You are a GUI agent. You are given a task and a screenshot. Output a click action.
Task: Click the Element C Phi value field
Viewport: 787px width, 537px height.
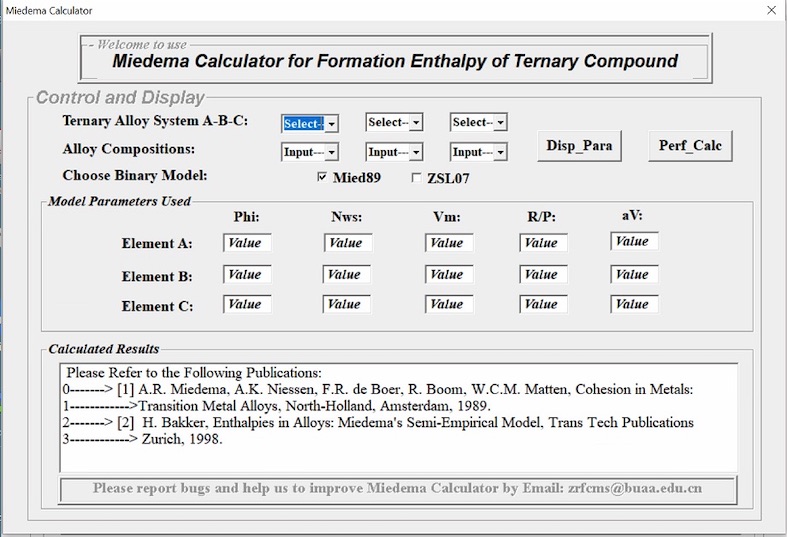246,304
